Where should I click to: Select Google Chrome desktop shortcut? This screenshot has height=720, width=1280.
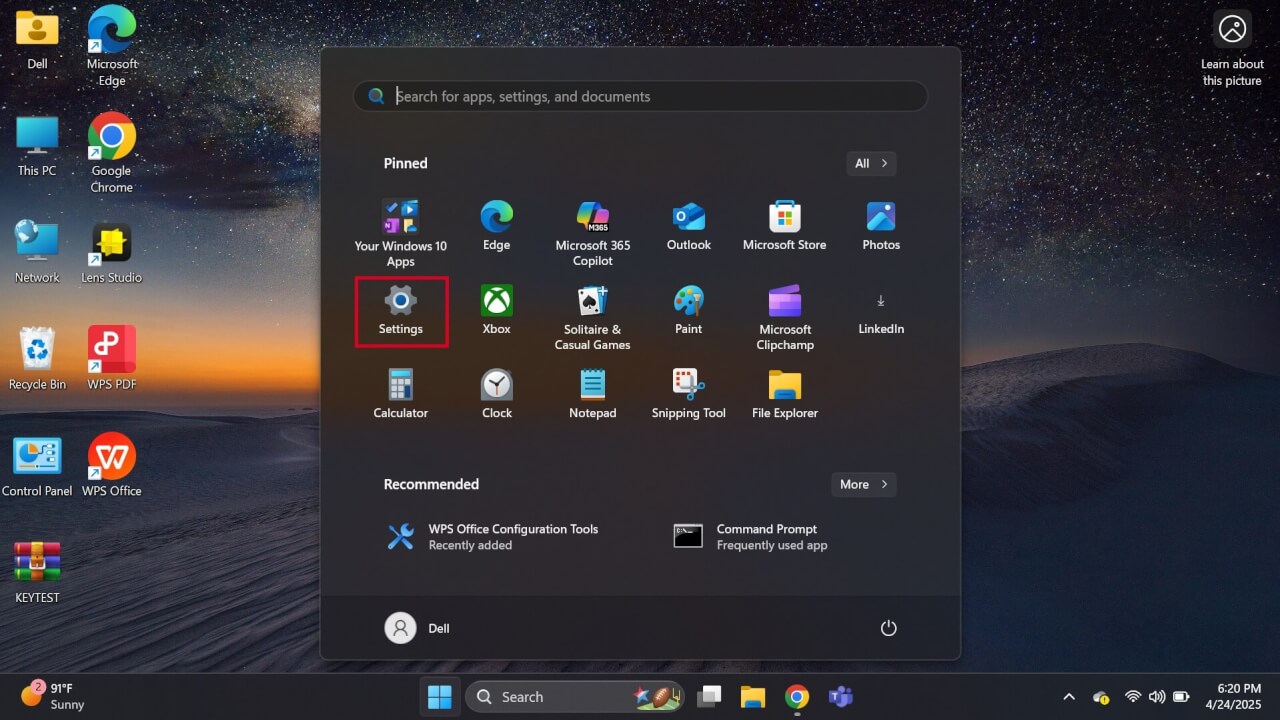point(112,153)
